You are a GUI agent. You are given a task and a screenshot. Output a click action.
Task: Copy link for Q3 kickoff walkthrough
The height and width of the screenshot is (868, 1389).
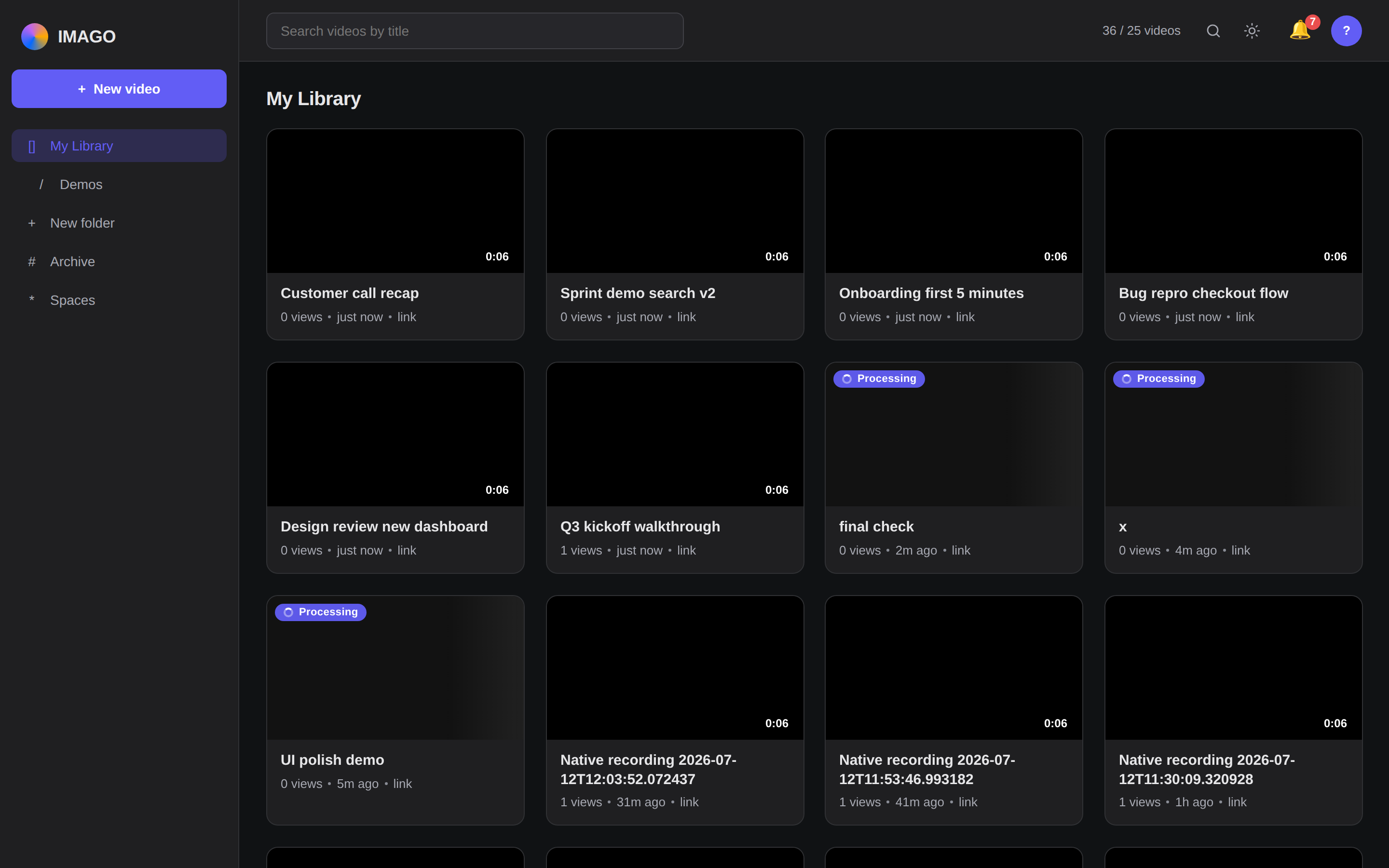[686, 550]
